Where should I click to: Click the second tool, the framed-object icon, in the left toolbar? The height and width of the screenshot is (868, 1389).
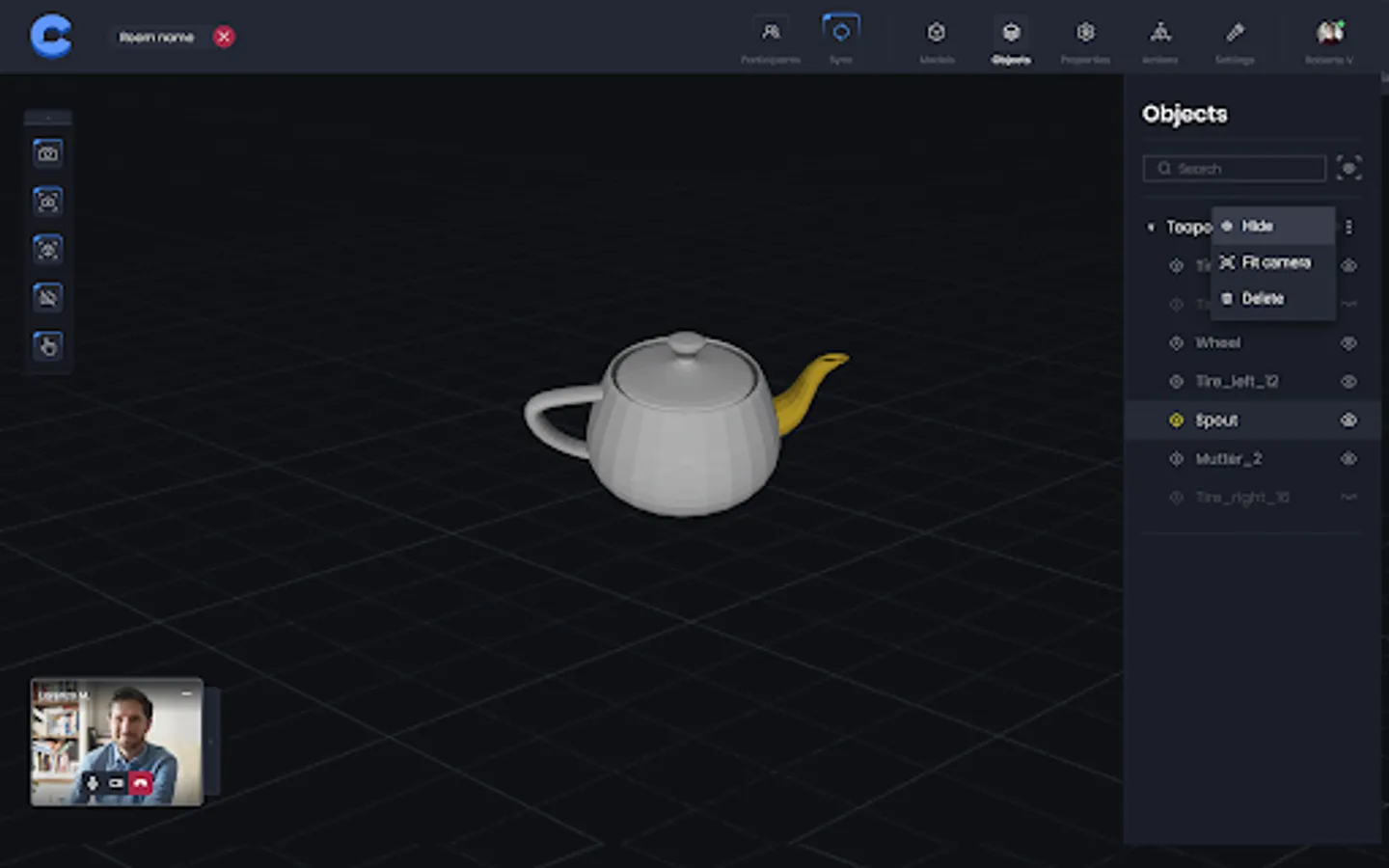click(47, 202)
